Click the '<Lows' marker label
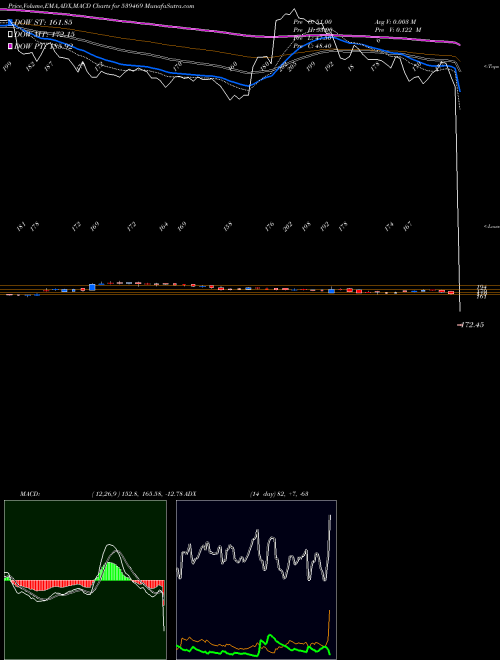 point(491,226)
